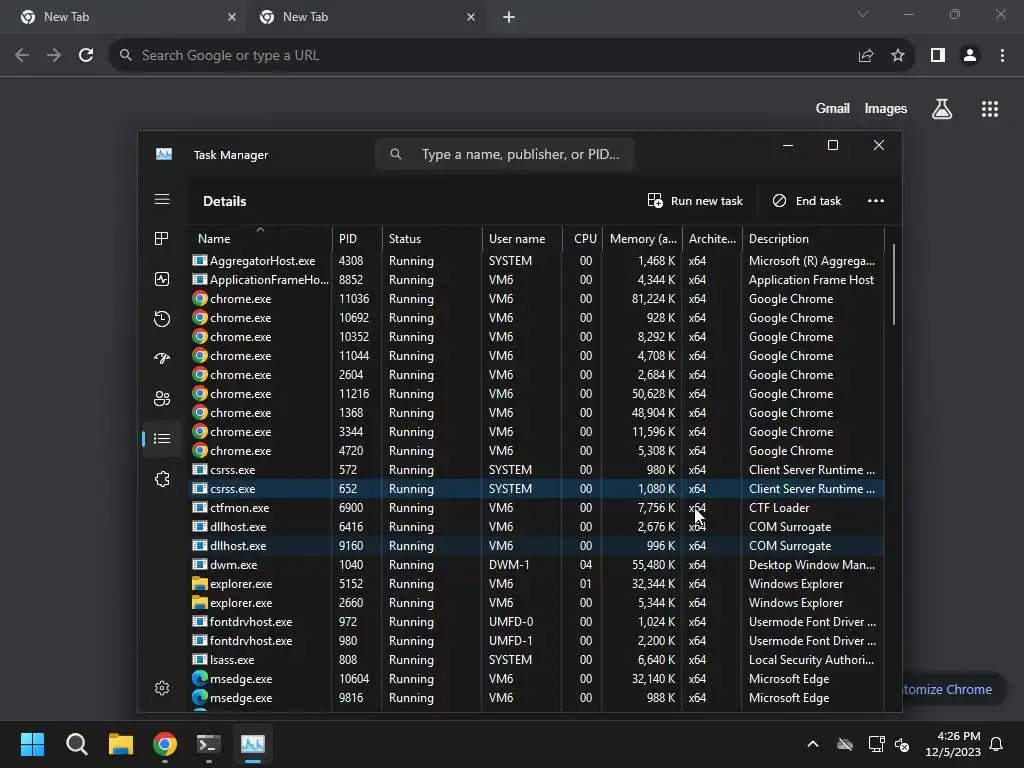This screenshot has height=768, width=1024.
Task: Select fontdrvhost.exe with PID 972
Action: (x=536, y=622)
